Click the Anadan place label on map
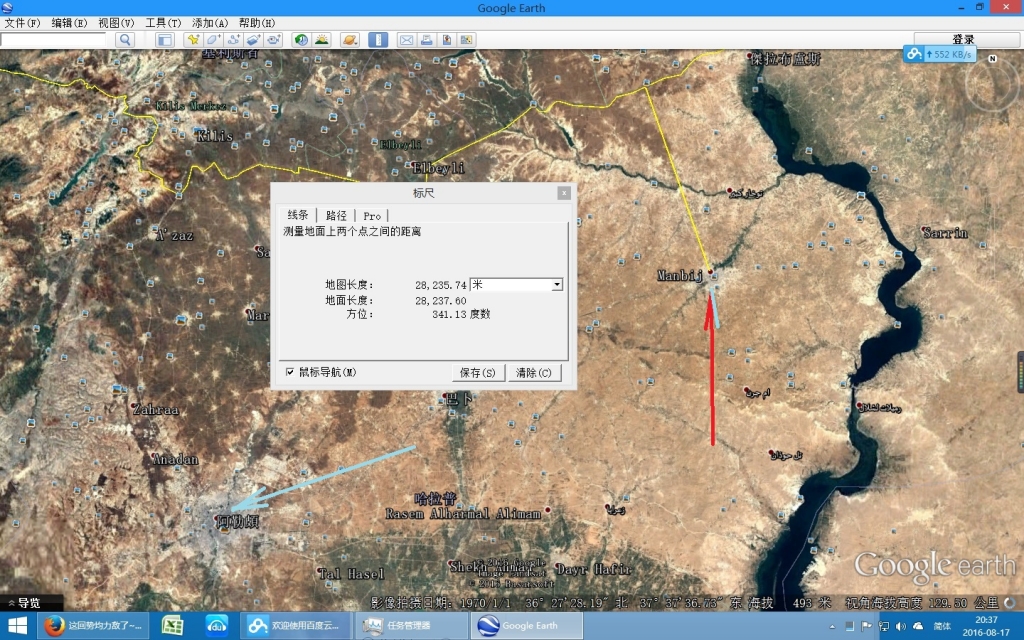This screenshot has width=1024, height=640. (175, 459)
